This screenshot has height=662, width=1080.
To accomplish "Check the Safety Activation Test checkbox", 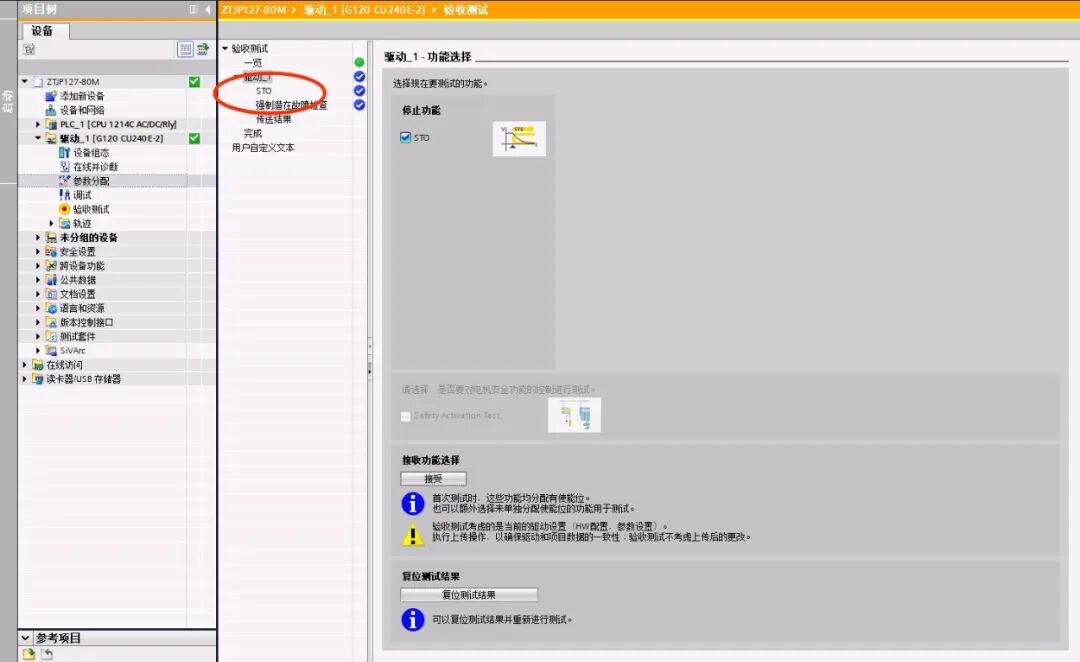I will tap(405, 416).
